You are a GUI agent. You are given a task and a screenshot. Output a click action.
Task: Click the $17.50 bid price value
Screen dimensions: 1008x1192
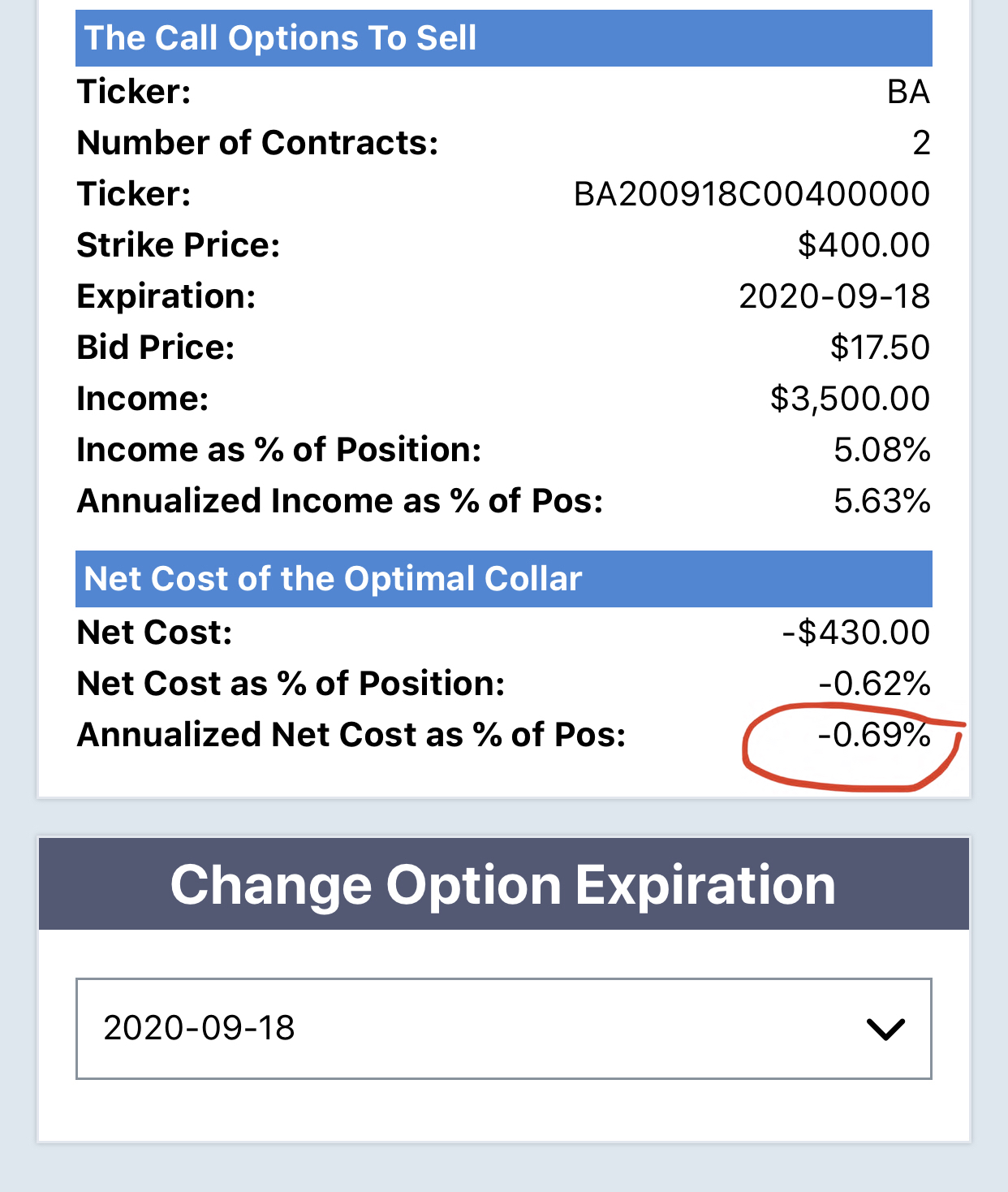[x=880, y=348]
